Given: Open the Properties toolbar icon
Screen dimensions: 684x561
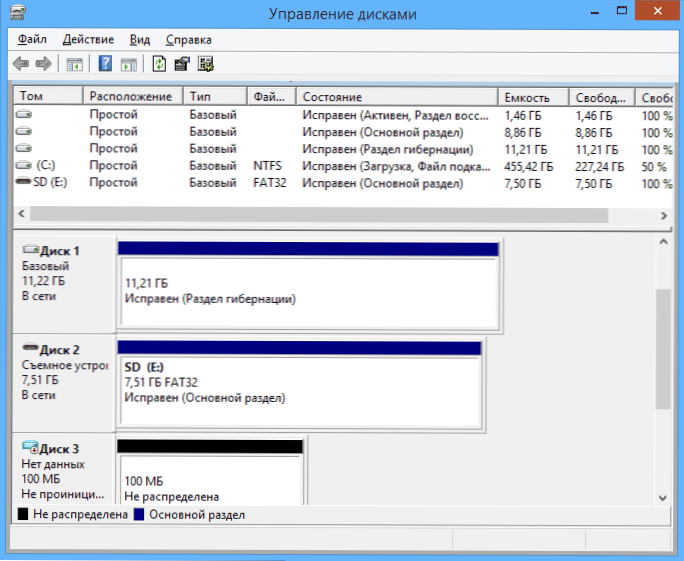Looking at the screenshot, I should [x=182, y=64].
